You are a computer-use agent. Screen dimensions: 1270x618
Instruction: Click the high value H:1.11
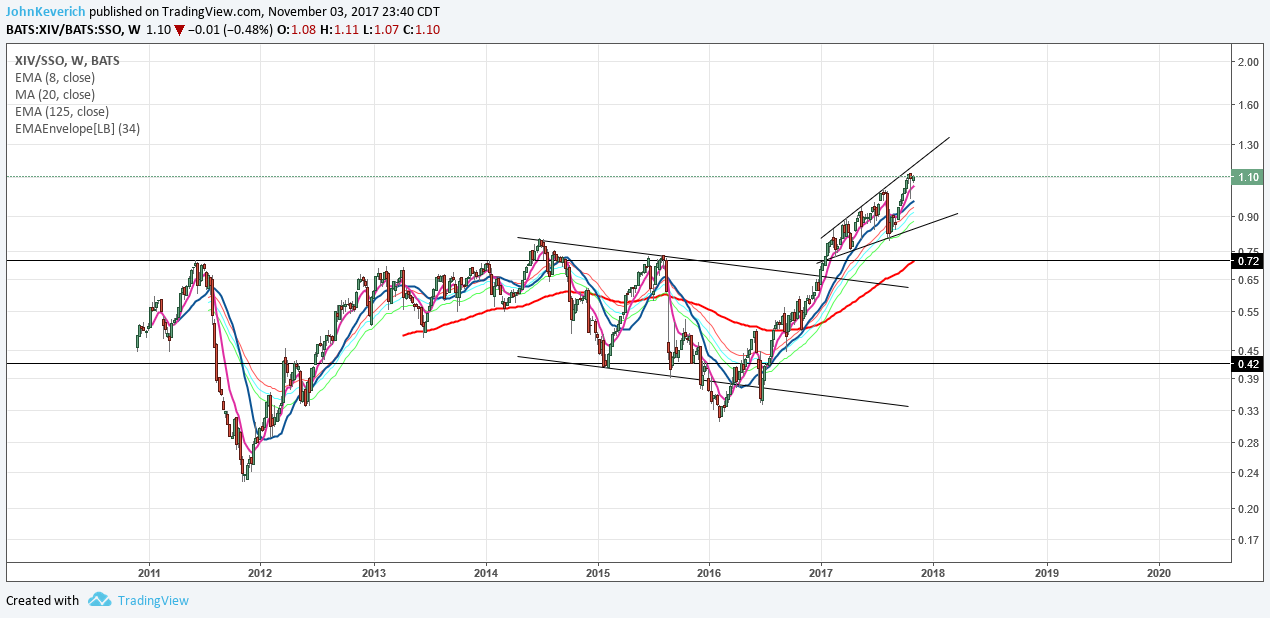click(338, 29)
